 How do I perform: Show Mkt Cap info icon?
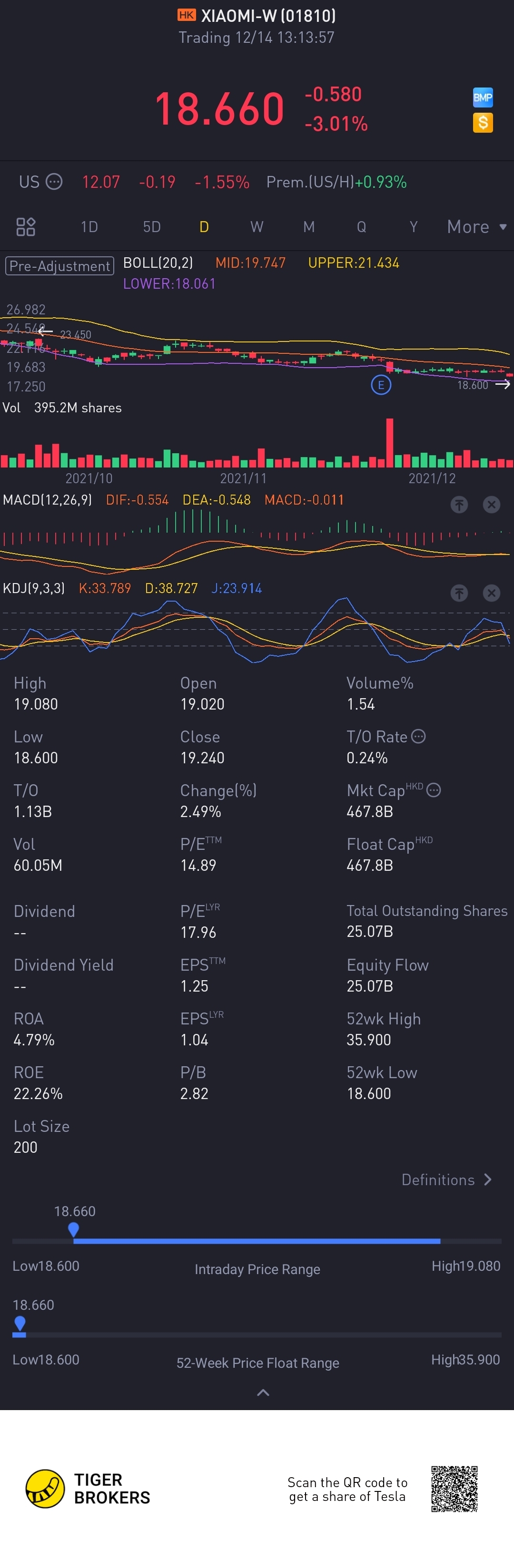pyautogui.click(x=434, y=790)
